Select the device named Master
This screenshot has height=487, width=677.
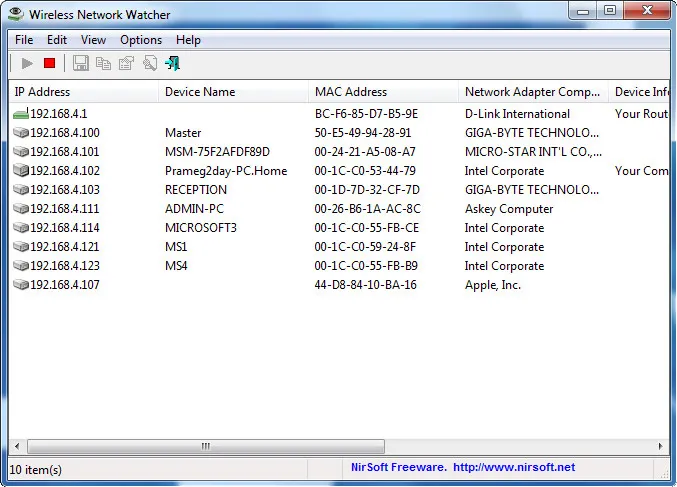183,133
